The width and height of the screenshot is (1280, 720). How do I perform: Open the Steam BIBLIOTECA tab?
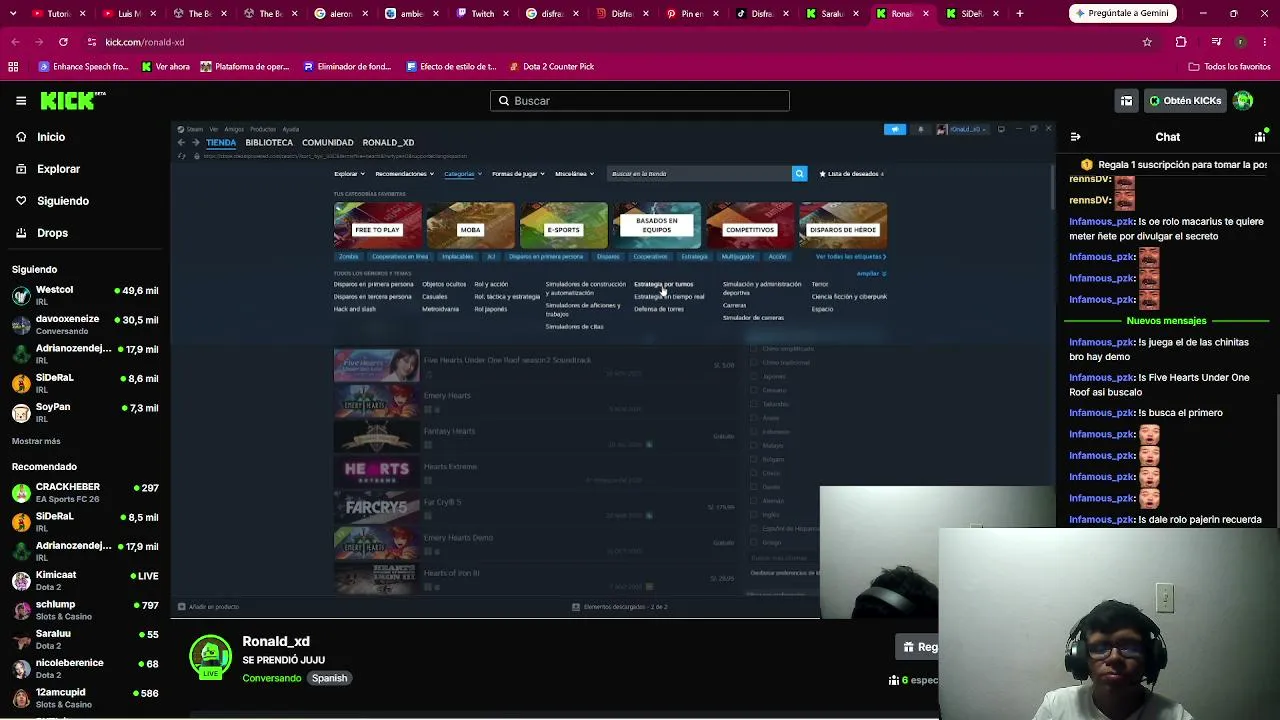point(269,143)
